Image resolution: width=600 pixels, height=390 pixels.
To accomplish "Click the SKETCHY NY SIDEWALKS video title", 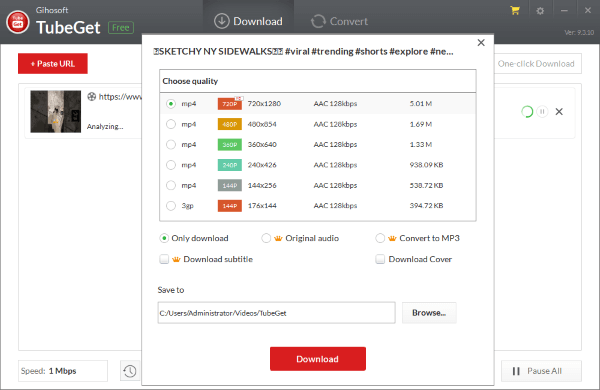I will click(x=303, y=52).
